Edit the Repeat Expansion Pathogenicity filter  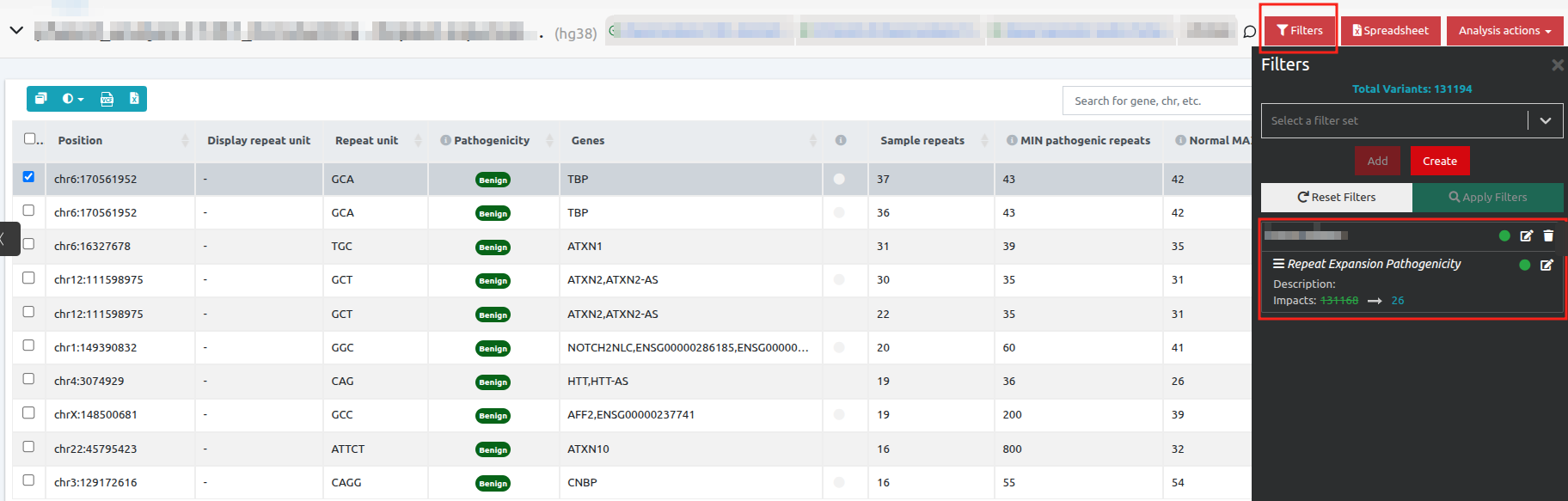pyautogui.click(x=1546, y=265)
